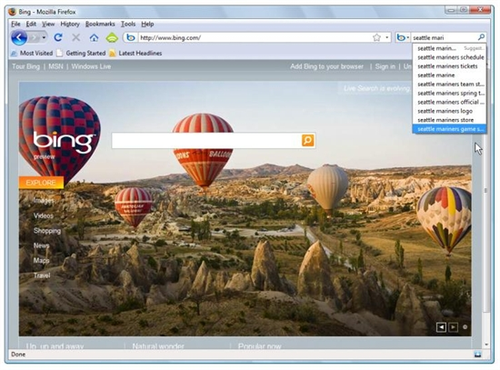
Task: Click the Stop loading X icon
Action: pos(76,38)
